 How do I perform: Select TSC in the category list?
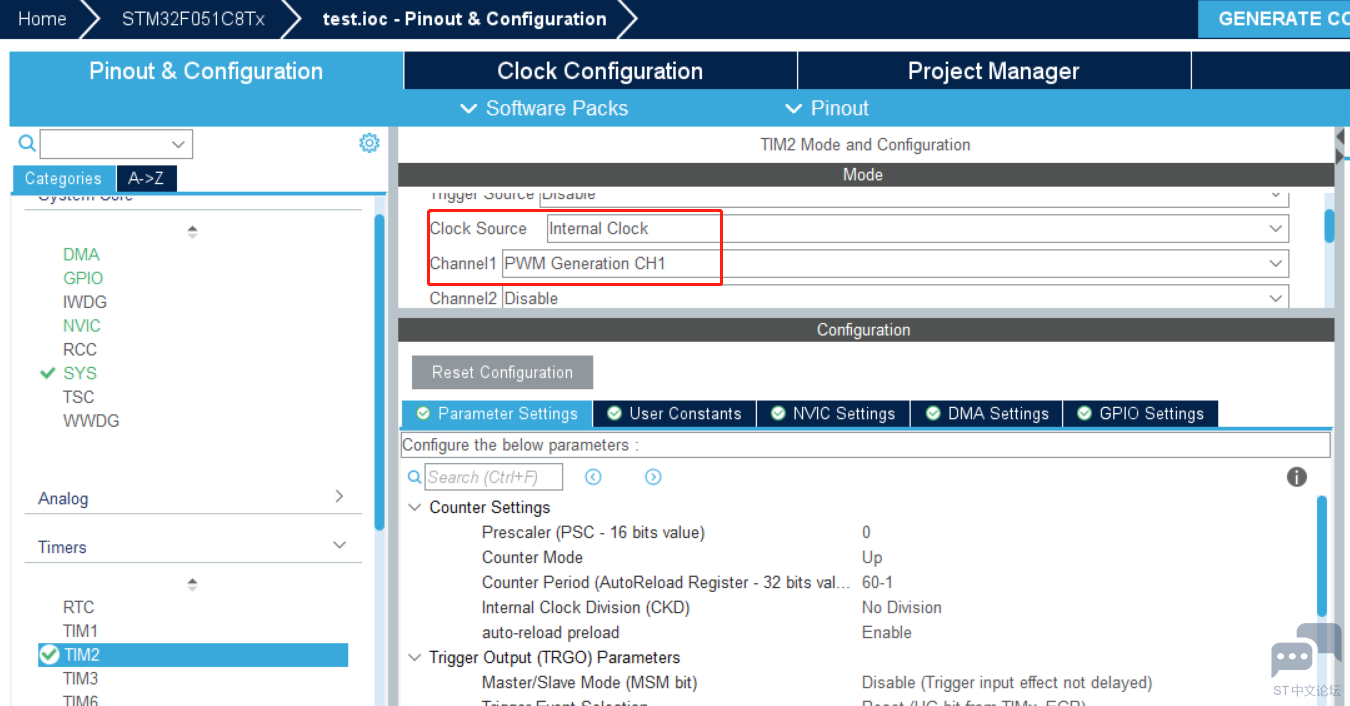pyautogui.click(x=79, y=397)
